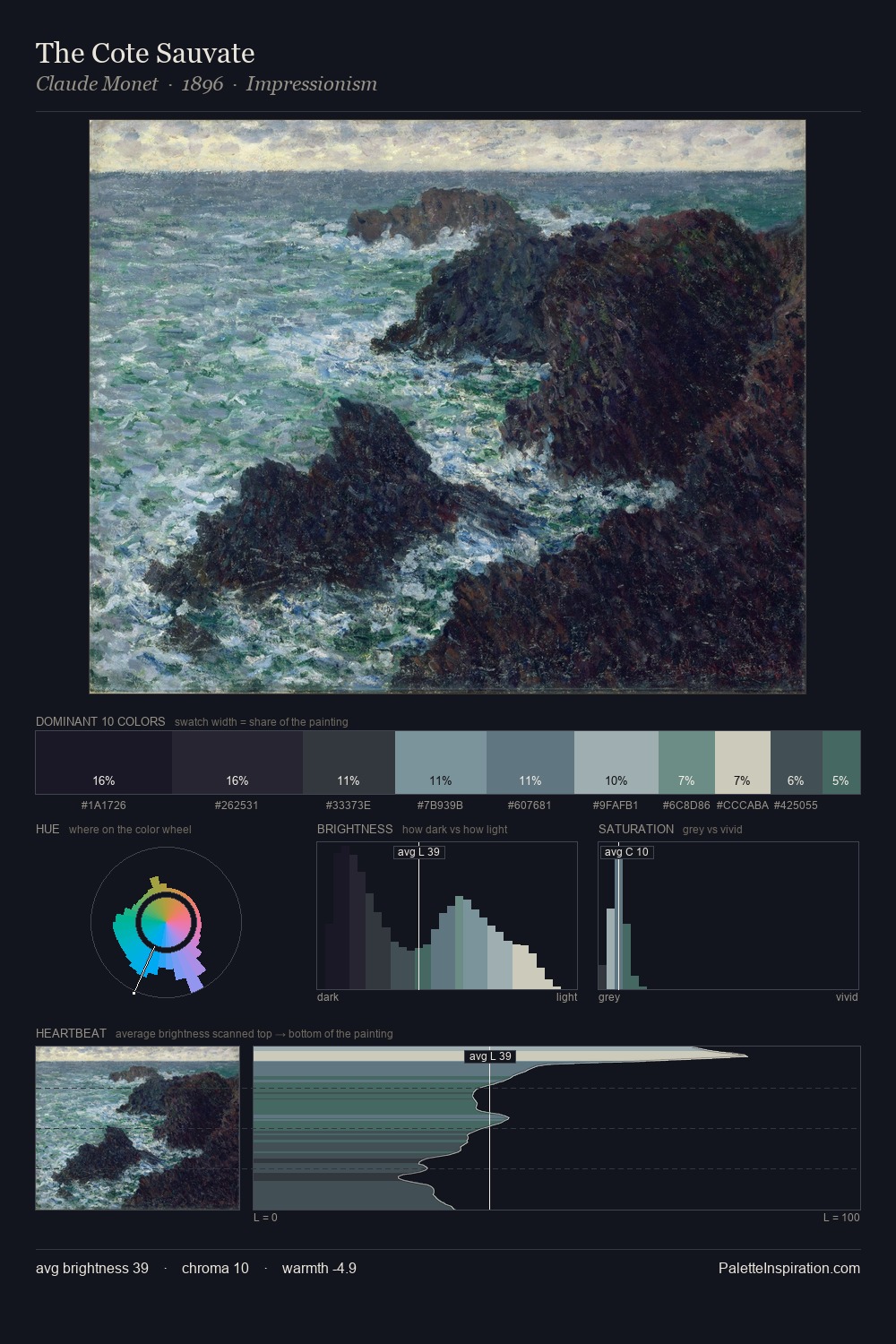The width and height of the screenshot is (896, 1344).
Task: Click the chroma 10 footer stat
Action: click(x=215, y=1268)
